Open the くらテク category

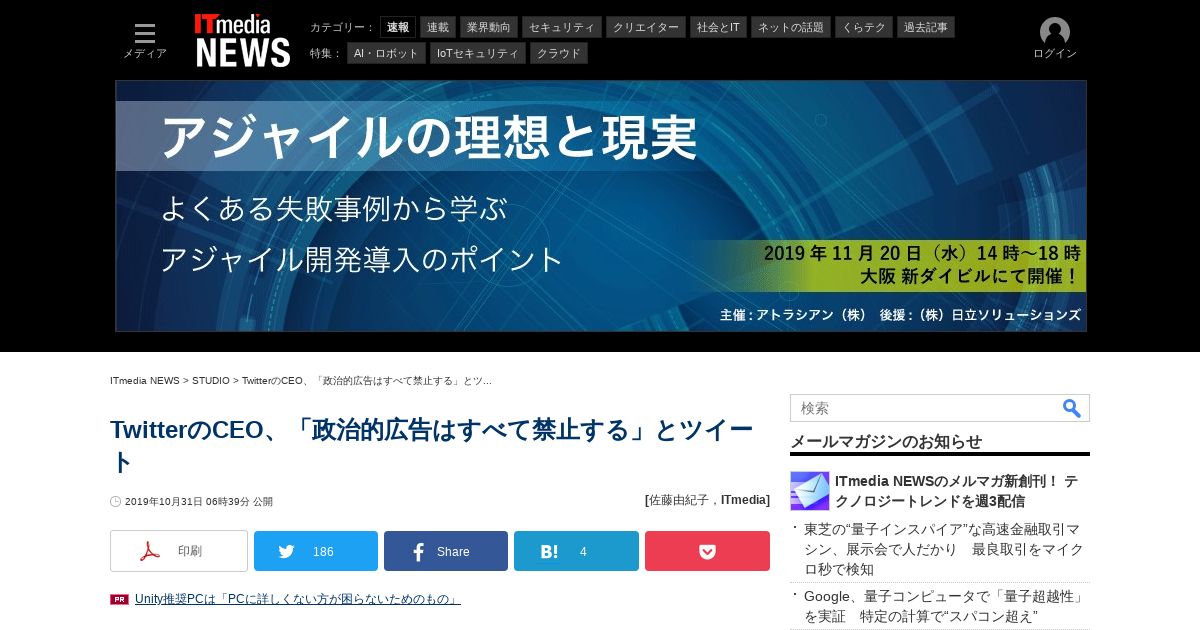point(864,27)
